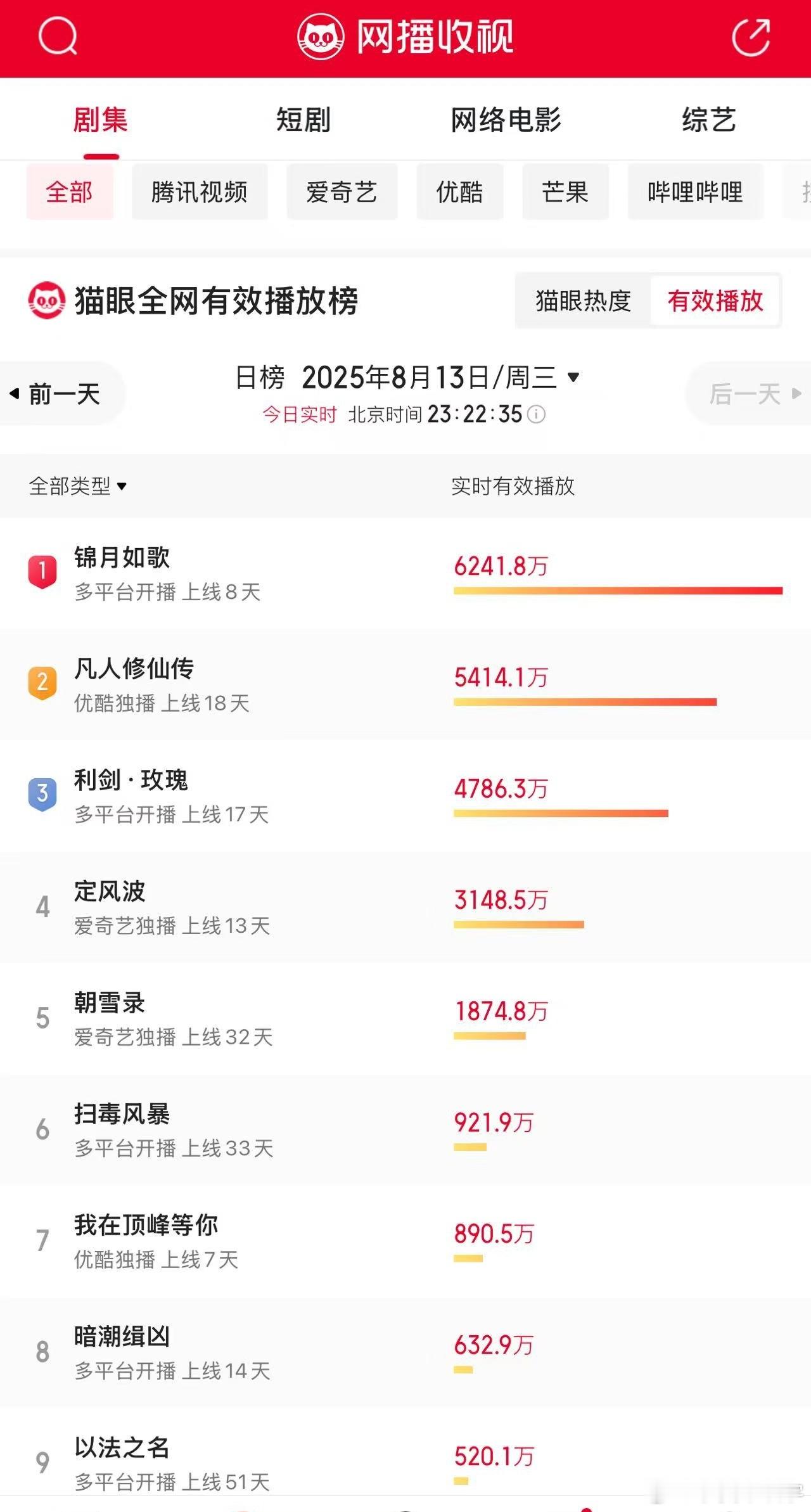
Task: Switch to the 短剧 tab
Action: (x=303, y=119)
